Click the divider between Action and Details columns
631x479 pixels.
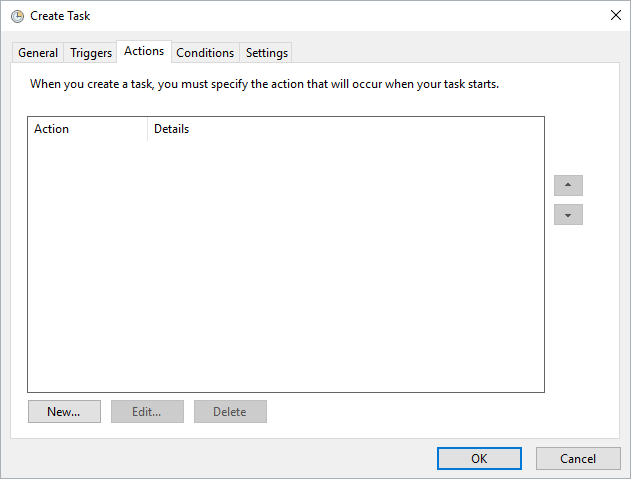147,129
